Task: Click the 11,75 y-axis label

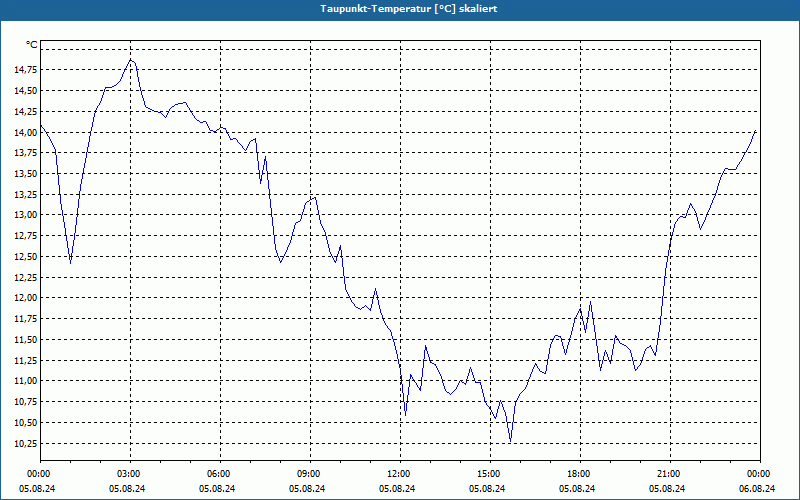Action: pos(25,319)
